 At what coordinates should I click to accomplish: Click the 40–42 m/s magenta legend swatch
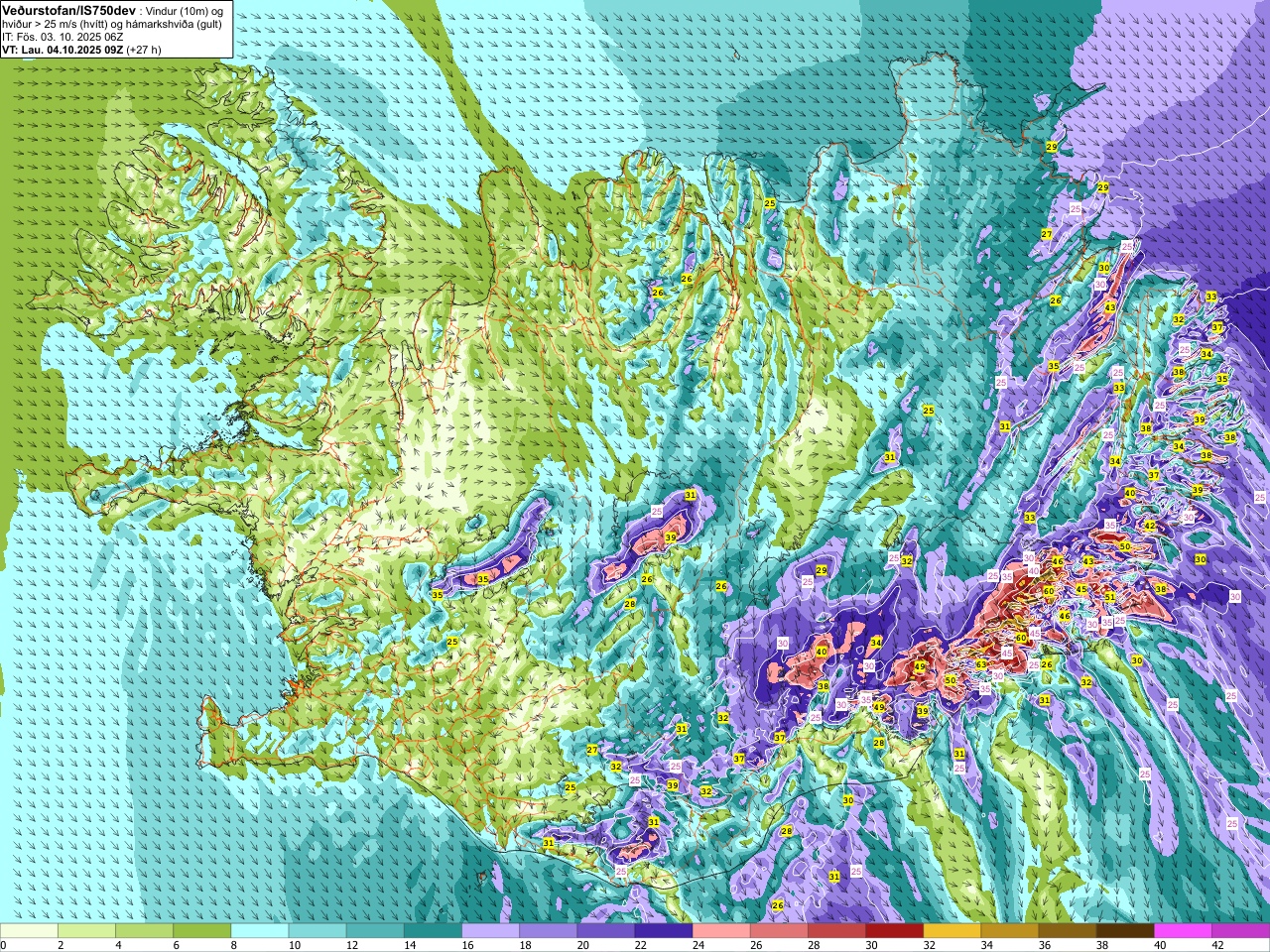click(x=1183, y=931)
